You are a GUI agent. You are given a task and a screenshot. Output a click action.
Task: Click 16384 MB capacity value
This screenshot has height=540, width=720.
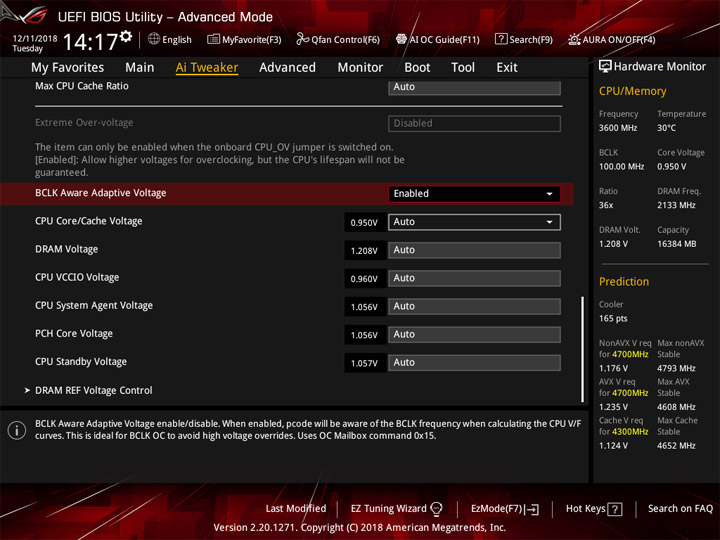click(677, 244)
